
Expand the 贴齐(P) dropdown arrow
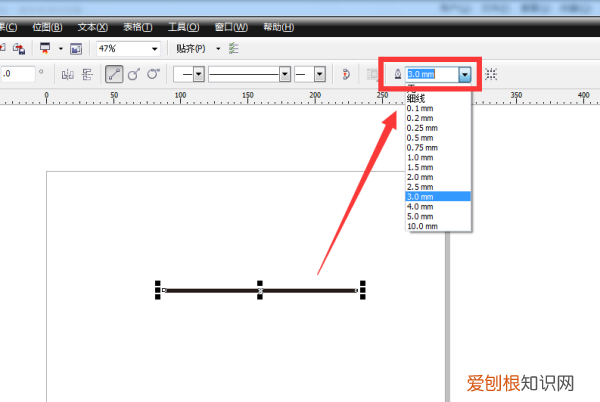tap(218, 49)
